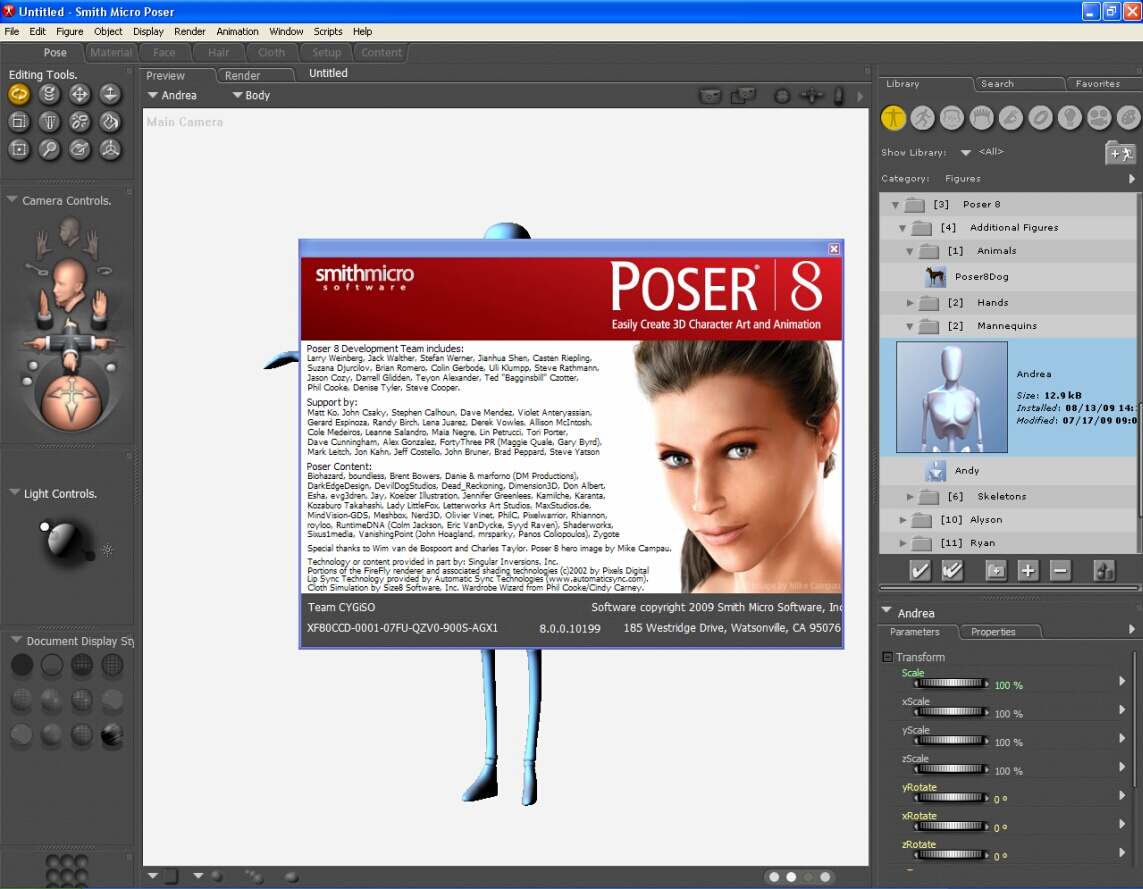1143x889 pixels.
Task: Select the View Magnifier tool
Action: click(49, 149)
